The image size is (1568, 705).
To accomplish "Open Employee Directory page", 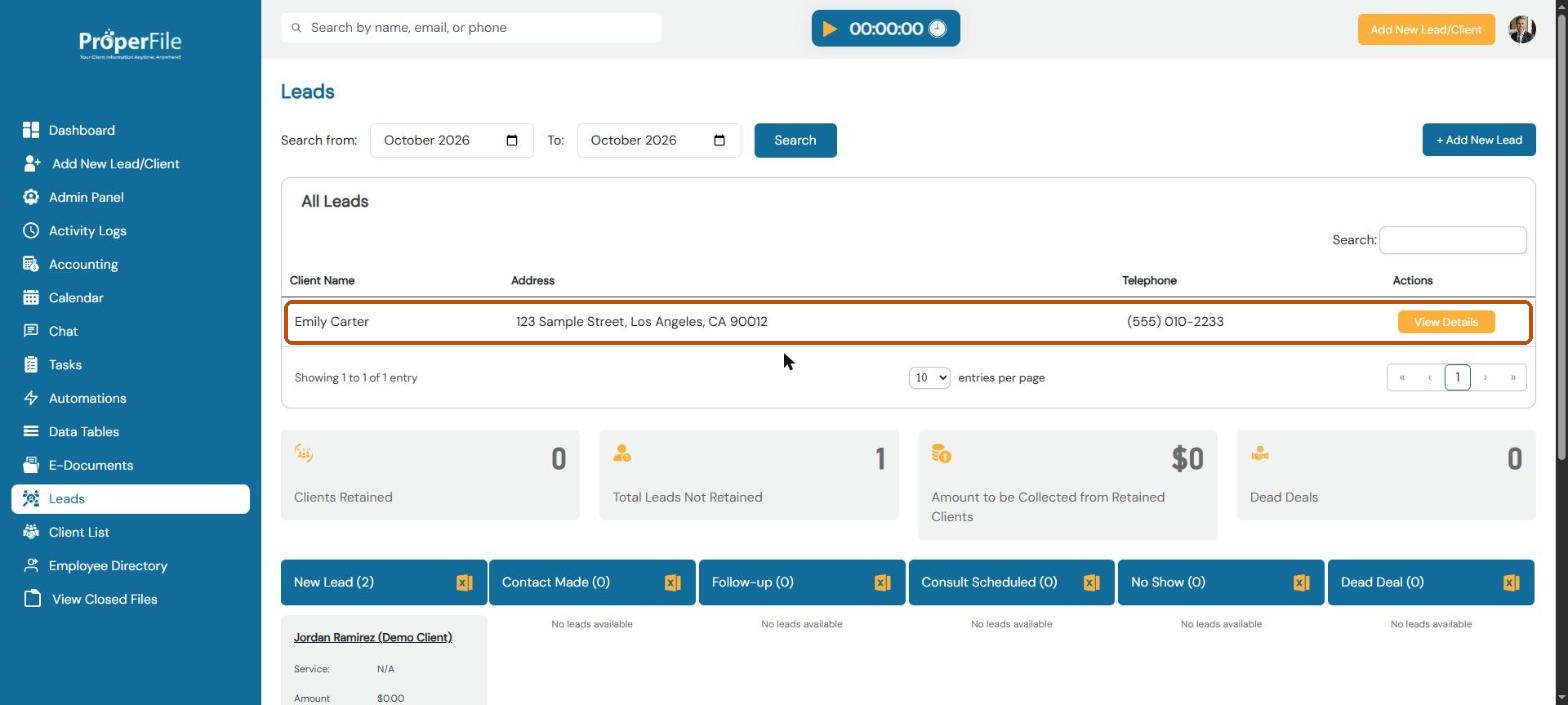I will (108, 565).
